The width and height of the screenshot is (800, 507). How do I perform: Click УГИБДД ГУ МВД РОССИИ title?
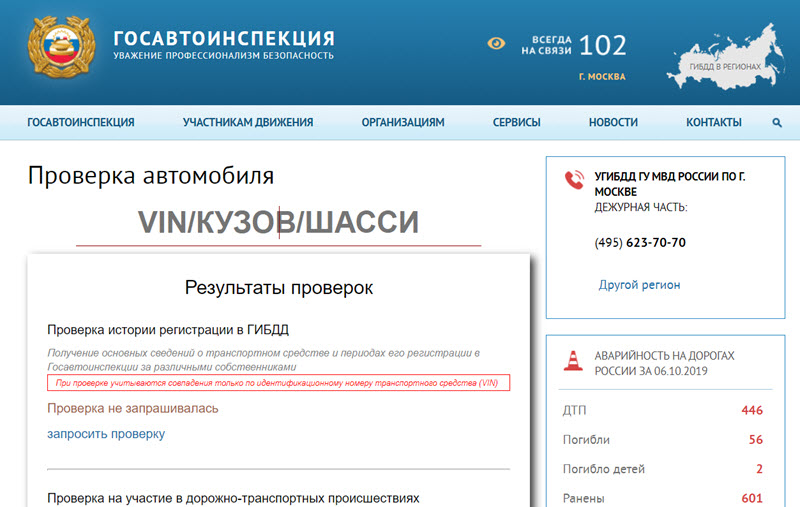tap(670, 184)
